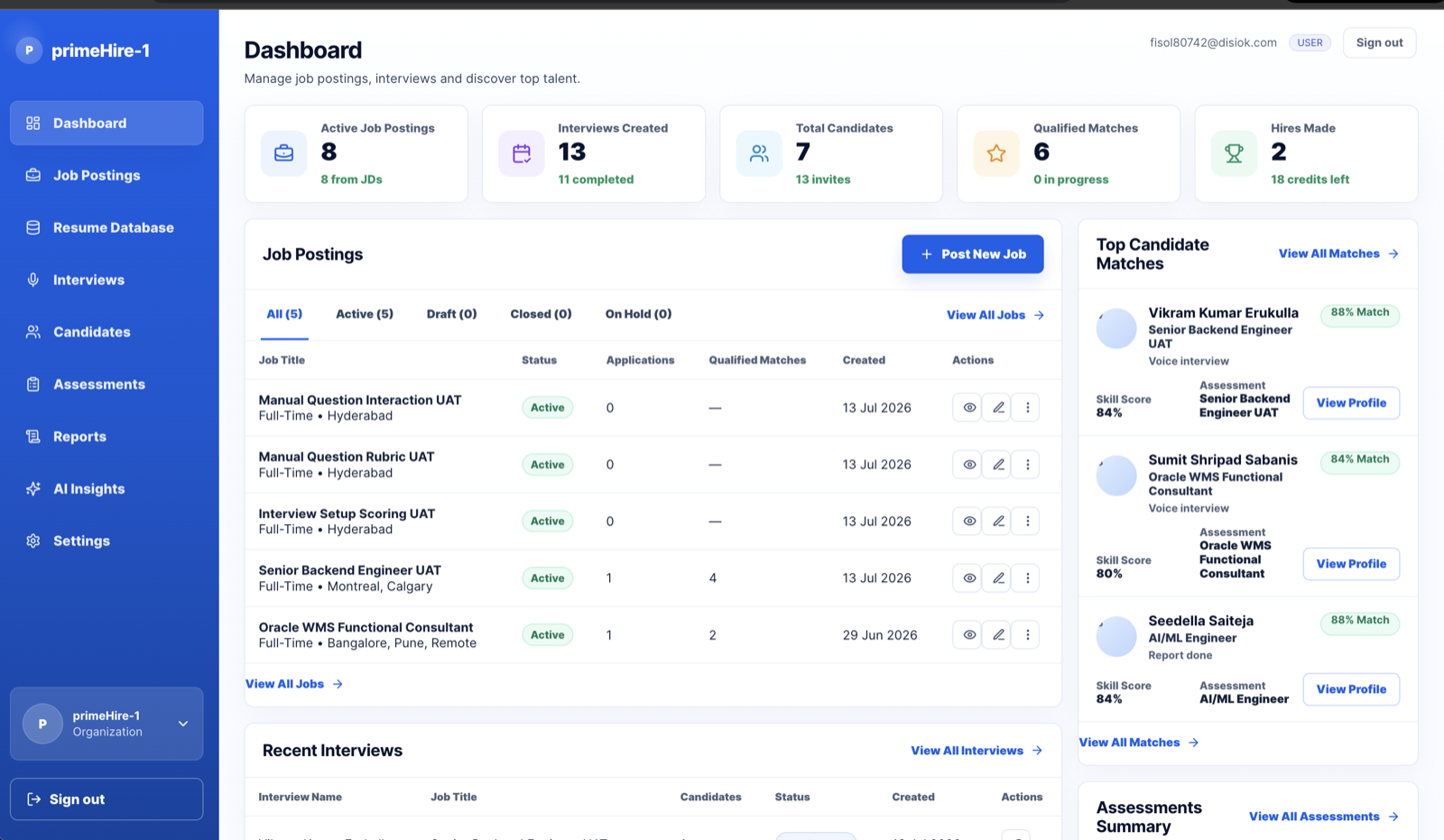
Task: Go to Job Postings in sidebar
Action: coord(106,175)
